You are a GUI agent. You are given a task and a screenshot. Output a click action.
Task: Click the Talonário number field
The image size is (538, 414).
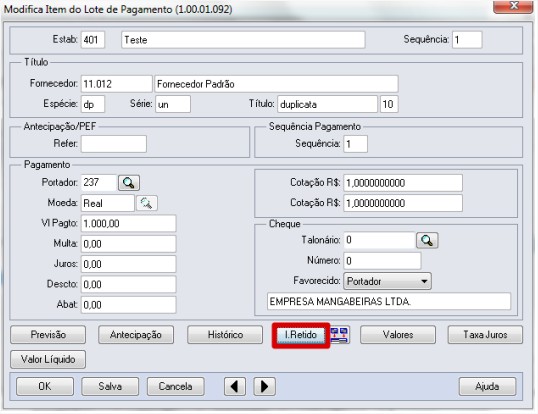point(379,240)
